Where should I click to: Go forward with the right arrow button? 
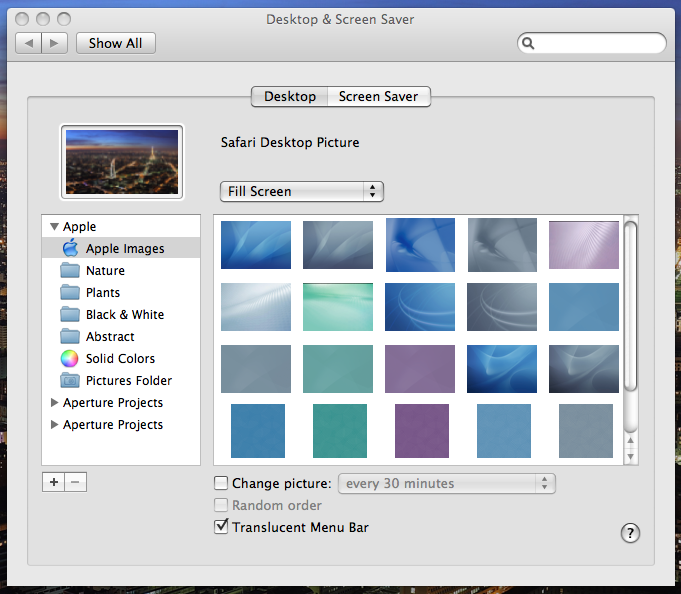pos(55,43)
